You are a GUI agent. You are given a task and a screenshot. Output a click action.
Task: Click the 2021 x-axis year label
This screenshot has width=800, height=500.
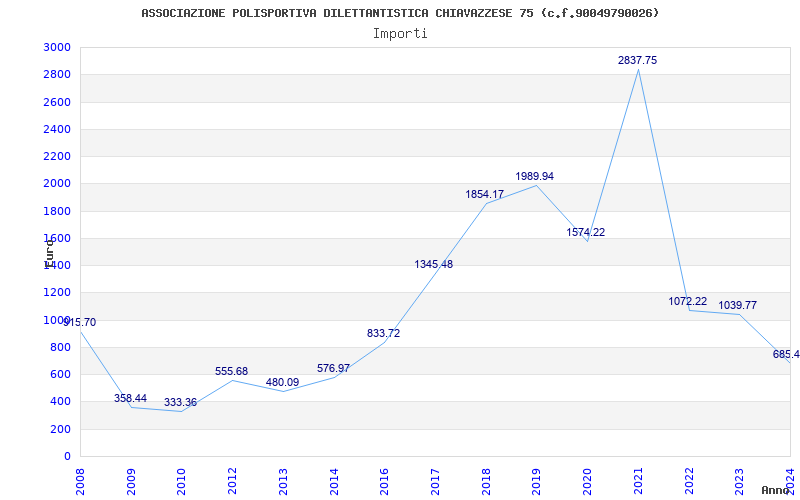point(639,481)
